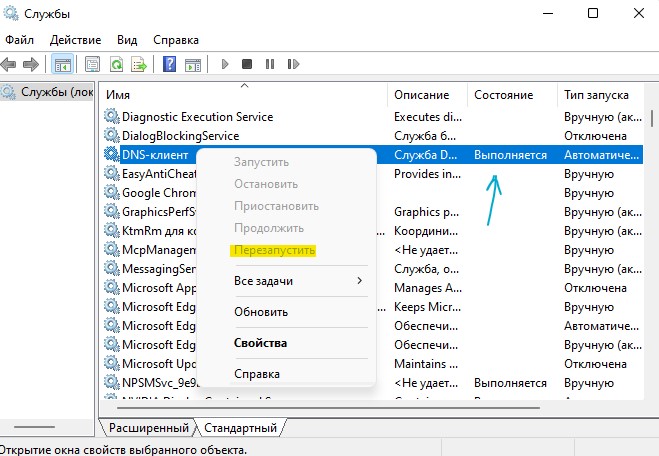The width and height of the screenshot is (659, 456).
Task: Choose Остановить in context menu
Action: [x=266, y=184]
